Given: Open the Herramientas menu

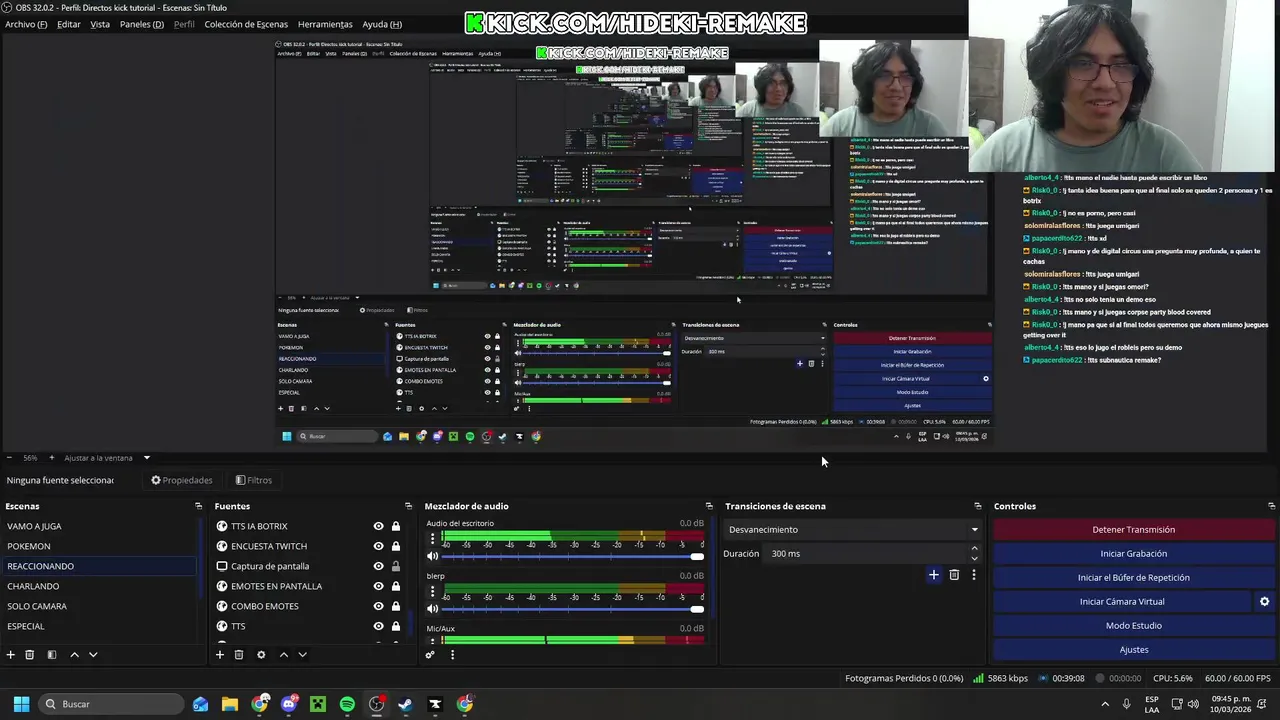Looking at the screenshot, I should [x=325, y=24].
